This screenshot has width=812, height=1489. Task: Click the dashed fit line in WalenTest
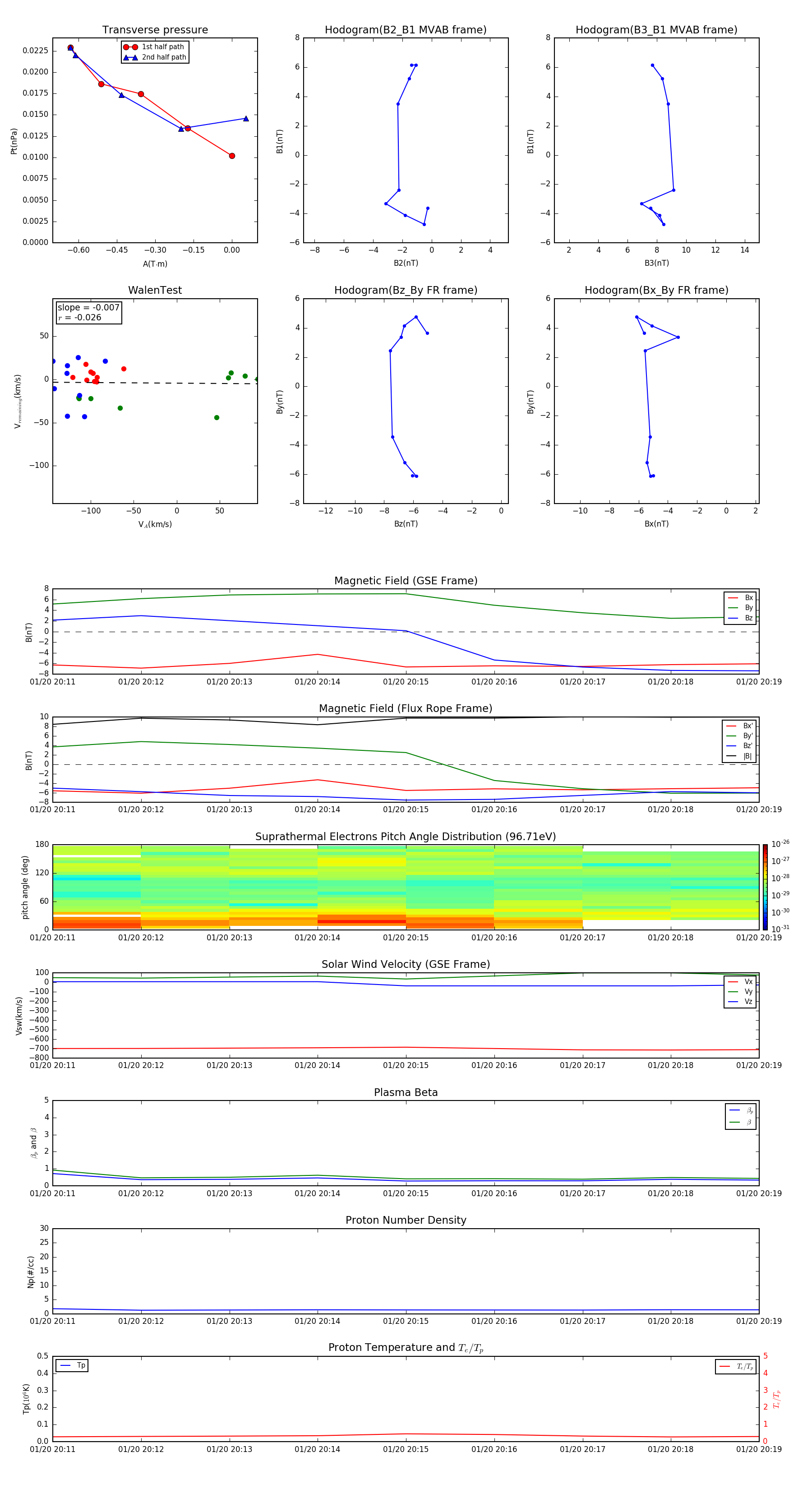[155, 383]
